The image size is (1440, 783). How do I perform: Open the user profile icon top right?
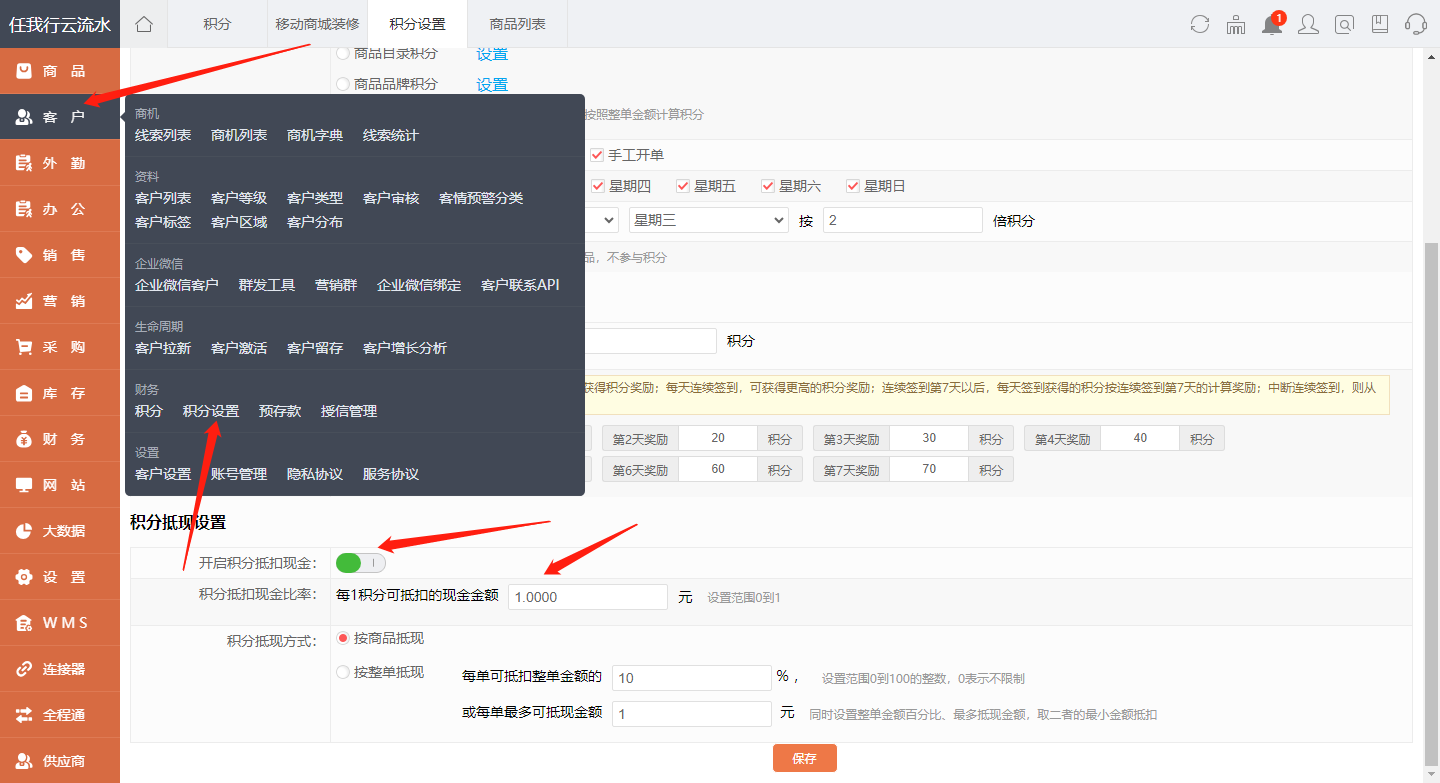click(1307, 24)
